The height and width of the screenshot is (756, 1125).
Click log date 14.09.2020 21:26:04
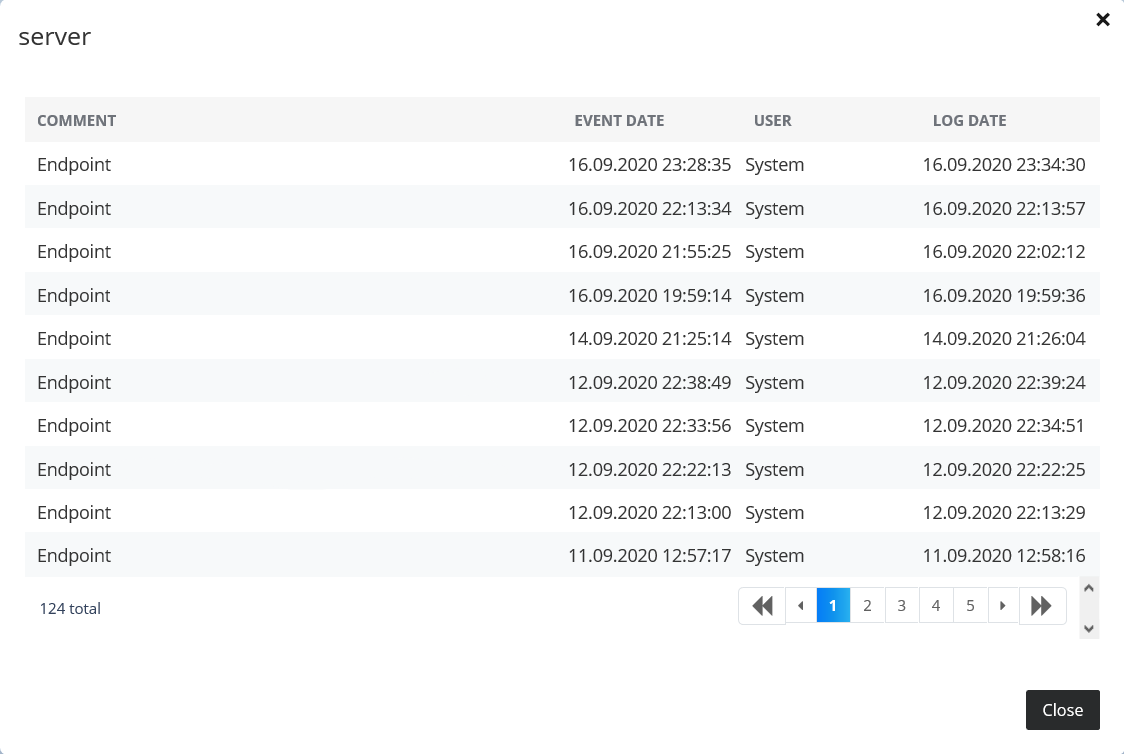[1004, 339]
